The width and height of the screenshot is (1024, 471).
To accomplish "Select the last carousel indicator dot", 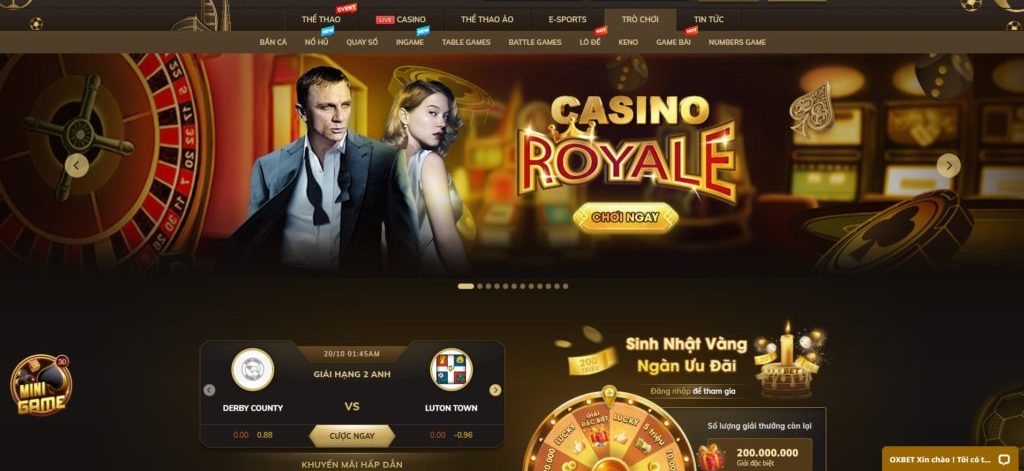I will (x=565, y=286).
